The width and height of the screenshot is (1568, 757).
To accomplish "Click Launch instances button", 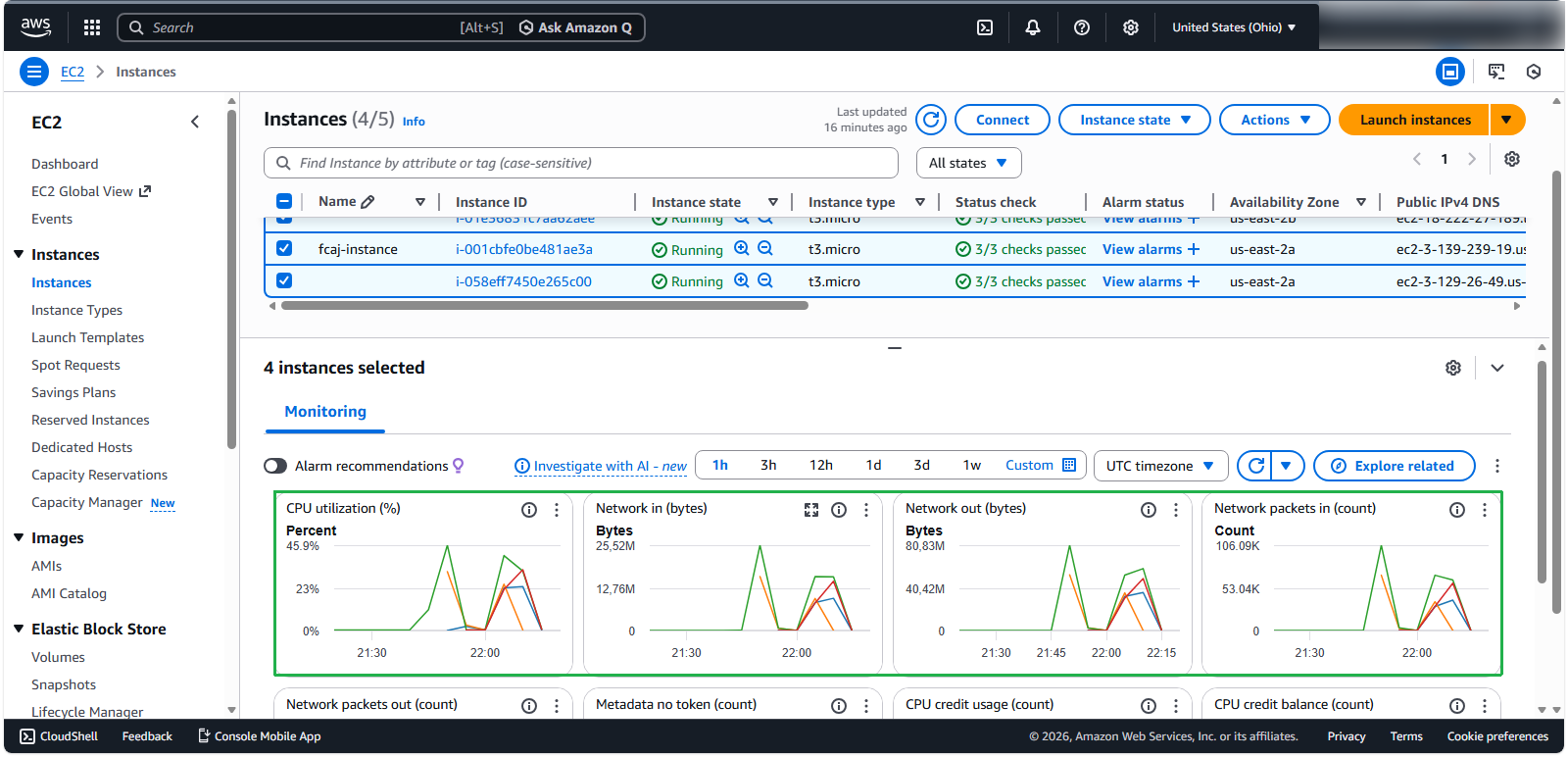I will coord(1415,120).
